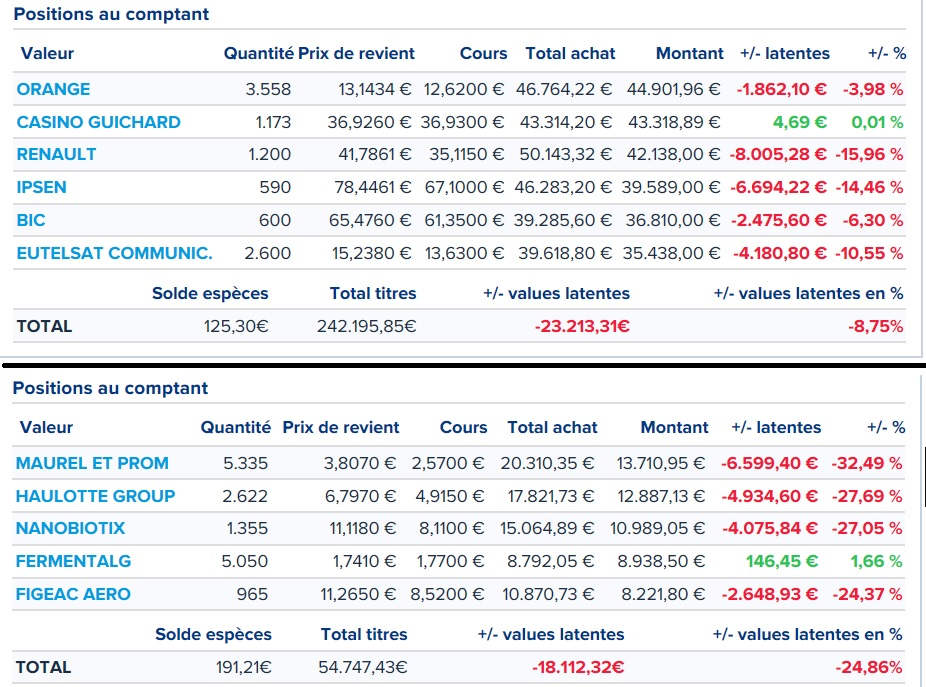This screenshot has height=687, width=926.
Task: Click HAULOTTE GROUP percentage -27,69 %
Action: [x=867, y=496]
